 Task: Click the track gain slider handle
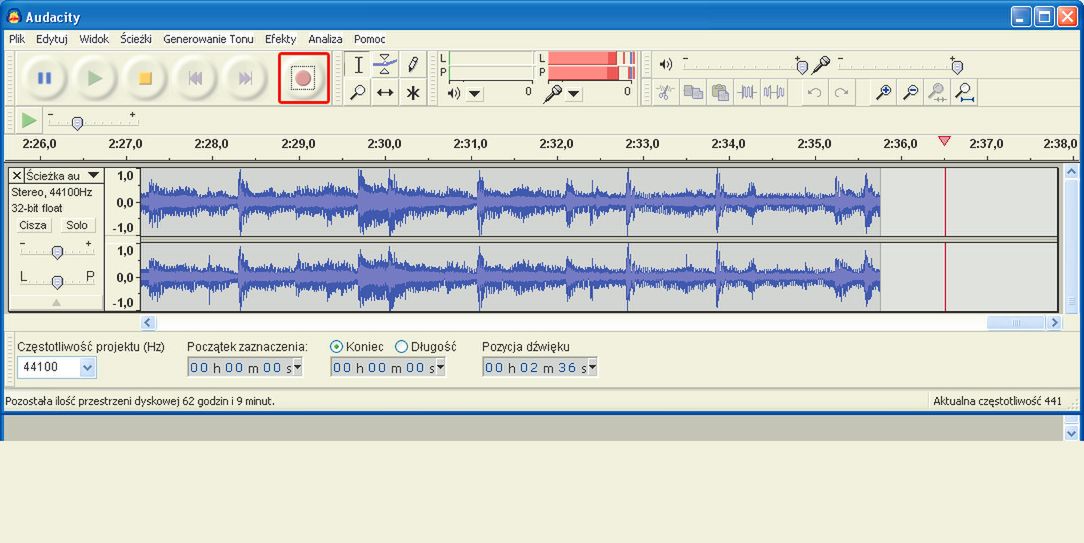(x=57, y=252)
